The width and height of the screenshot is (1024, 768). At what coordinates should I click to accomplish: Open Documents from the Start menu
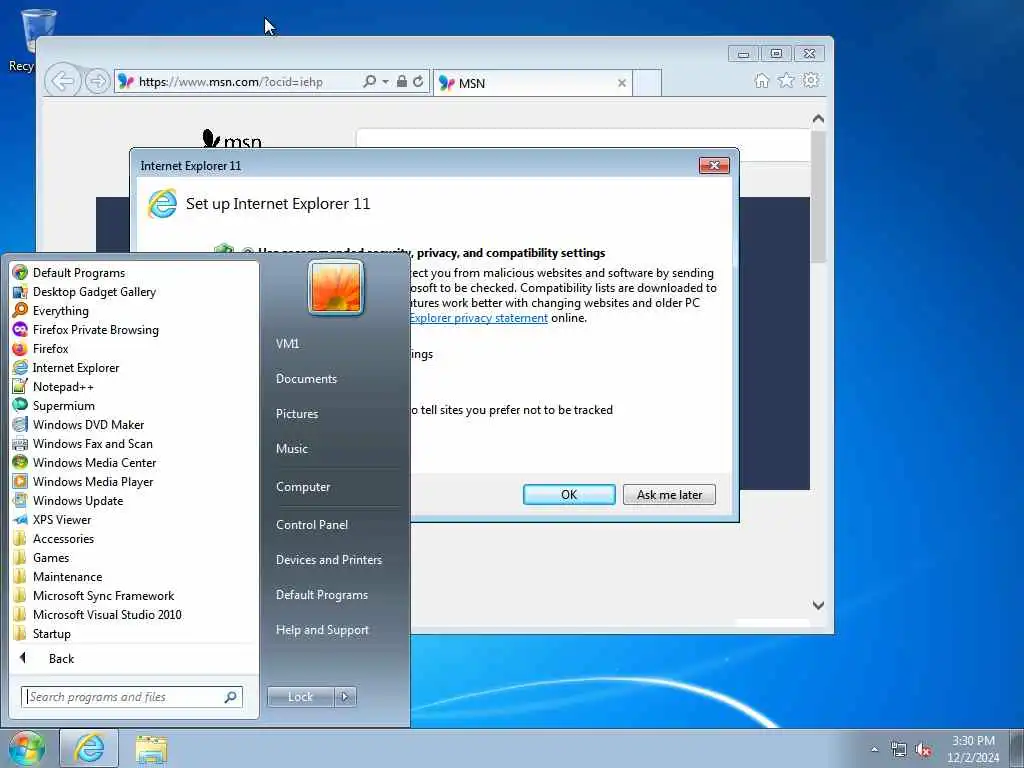coord(306,379)
